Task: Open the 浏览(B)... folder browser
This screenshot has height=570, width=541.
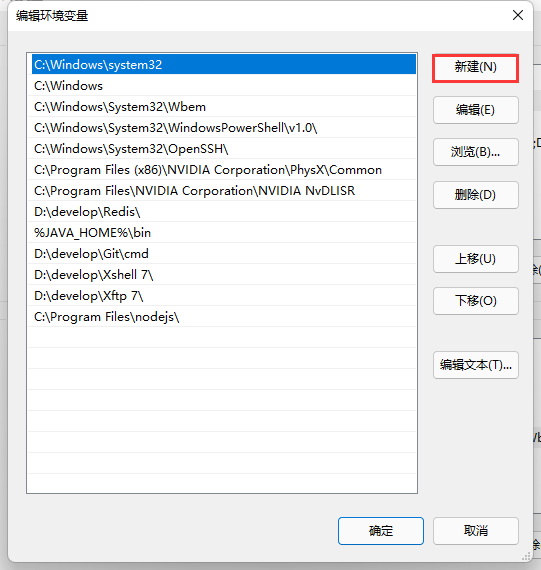Action: click(x=476, y=152)
